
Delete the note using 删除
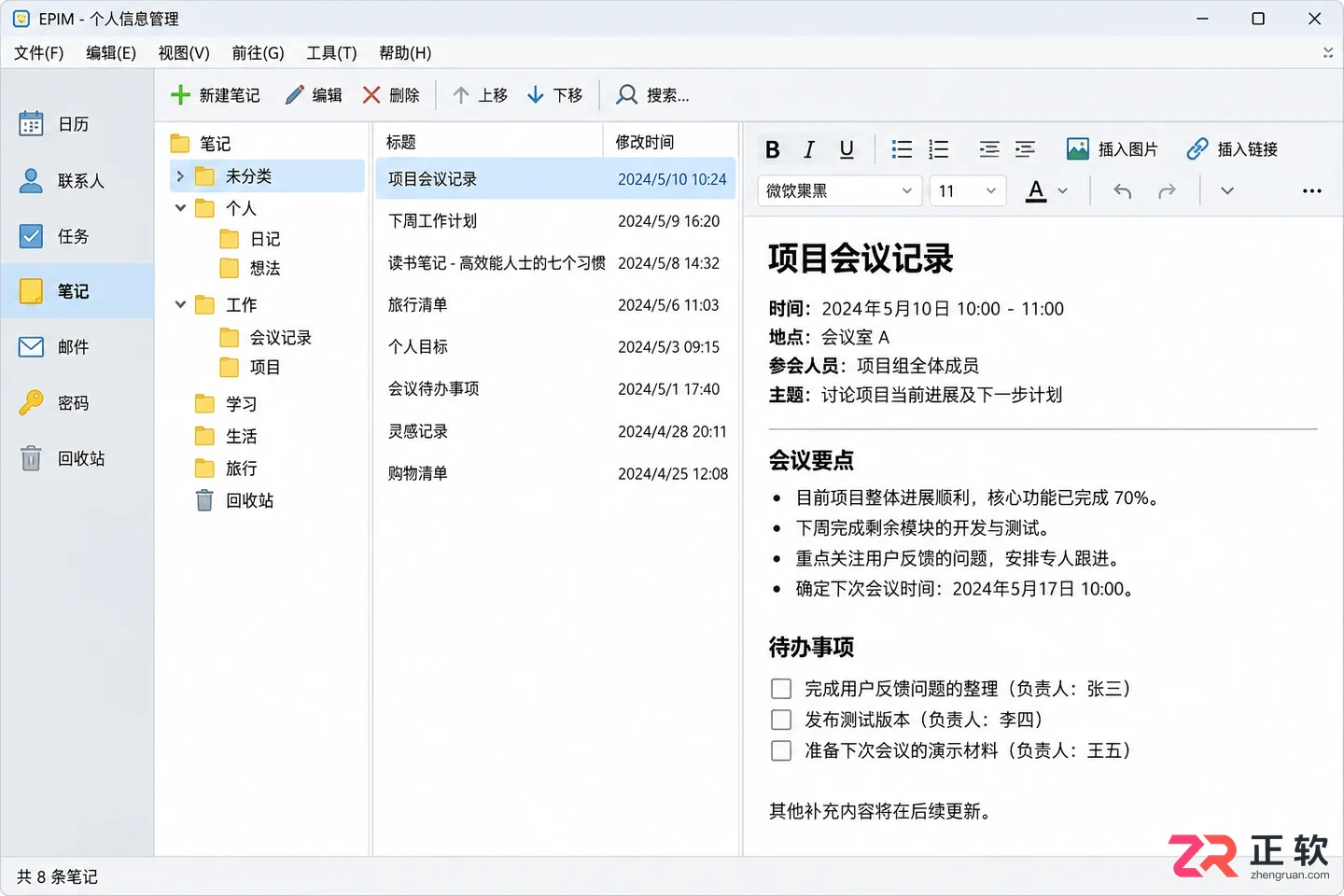click(x=391, y=95)
